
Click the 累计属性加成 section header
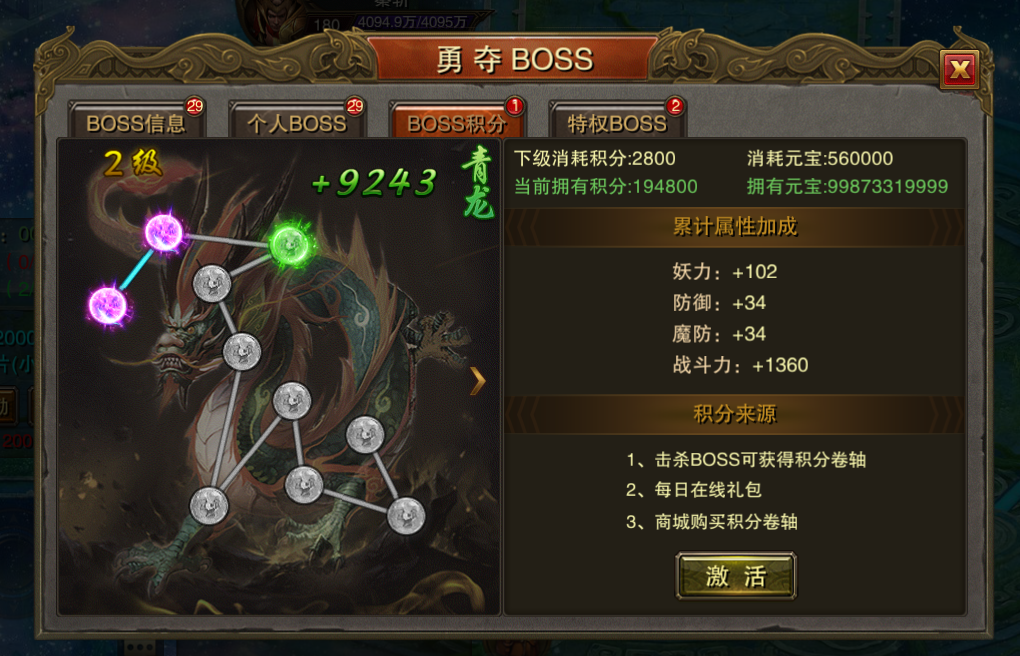coord(734,227)
